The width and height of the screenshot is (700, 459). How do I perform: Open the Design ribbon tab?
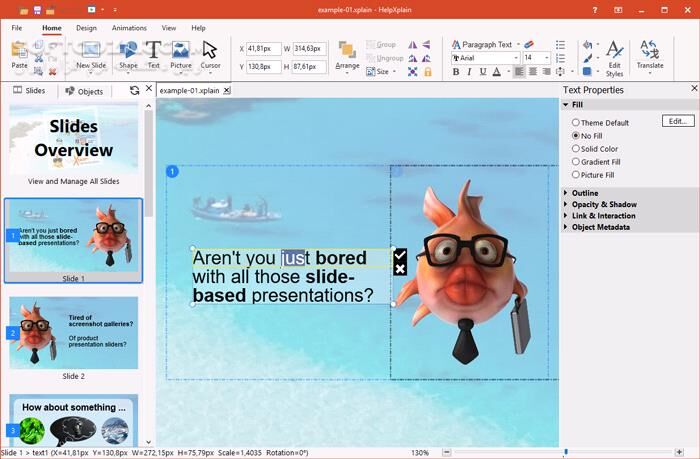(x=86, y=28)
